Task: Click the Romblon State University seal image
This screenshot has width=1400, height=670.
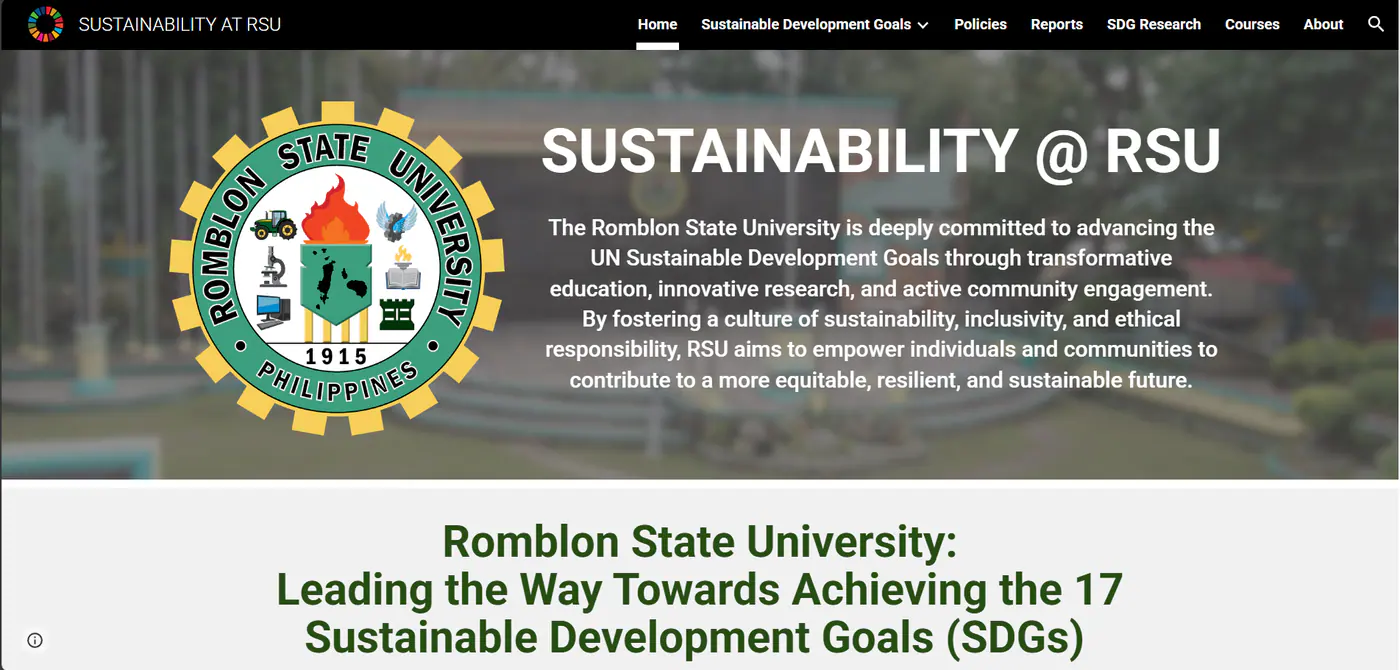Action: 336,270
